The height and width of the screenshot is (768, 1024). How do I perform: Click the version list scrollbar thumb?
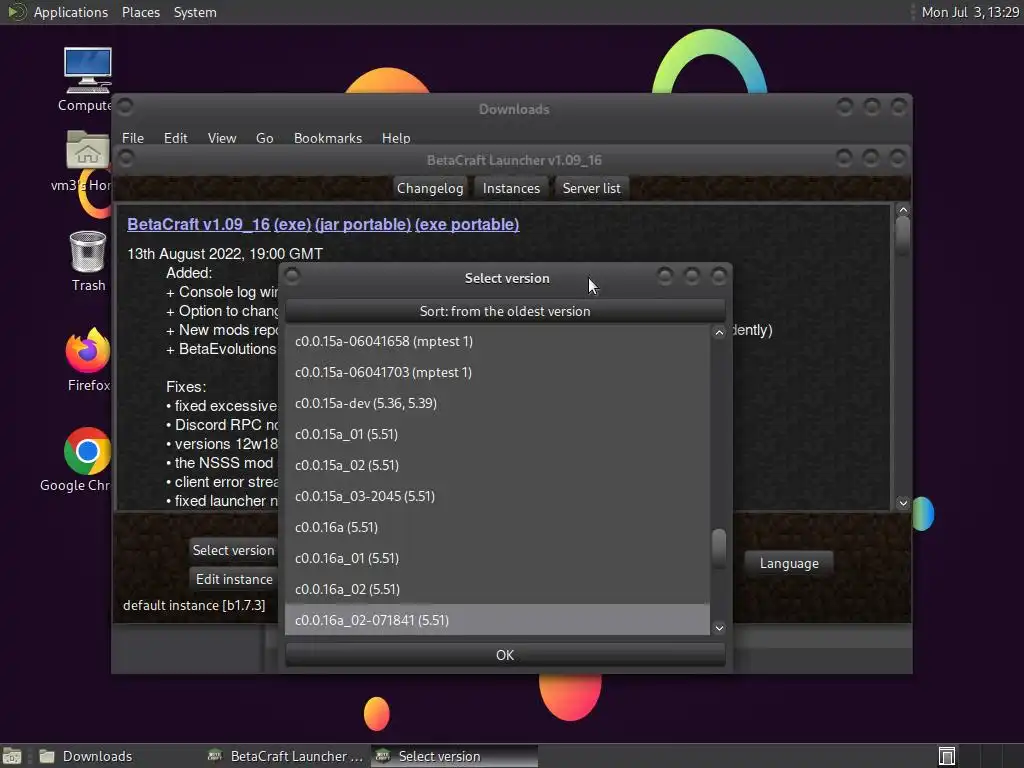(x=719, y=548)
